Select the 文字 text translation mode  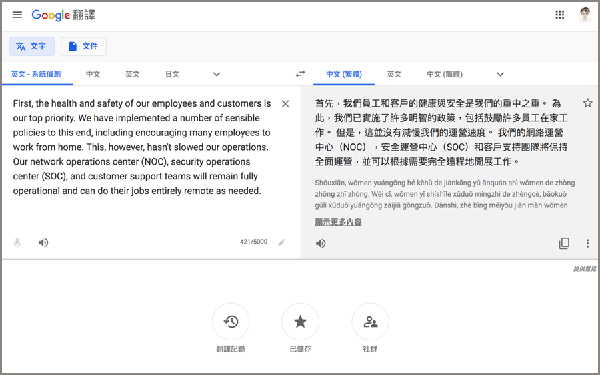pos(32,46)
